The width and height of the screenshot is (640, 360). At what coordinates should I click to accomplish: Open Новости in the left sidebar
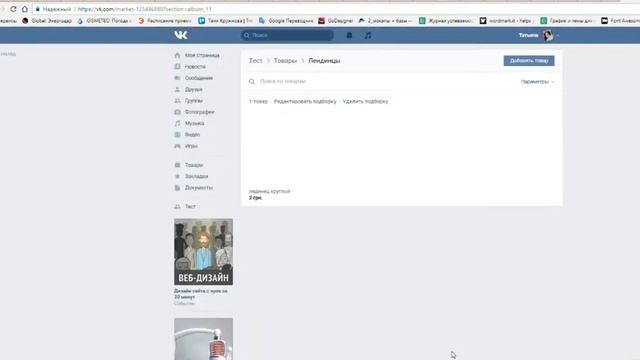coord(190,67)
